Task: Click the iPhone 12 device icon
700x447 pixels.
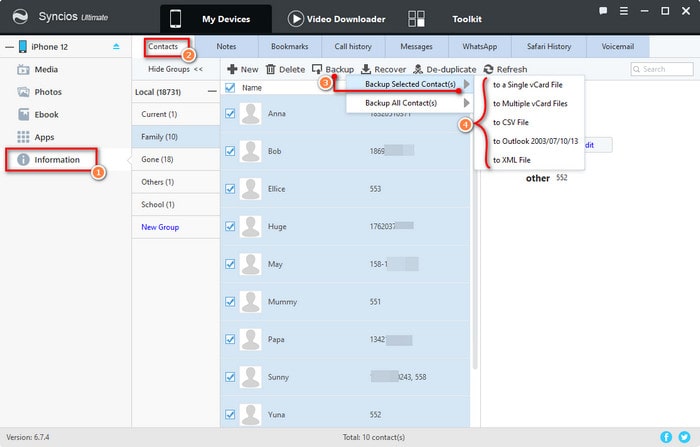Action: 23,46
